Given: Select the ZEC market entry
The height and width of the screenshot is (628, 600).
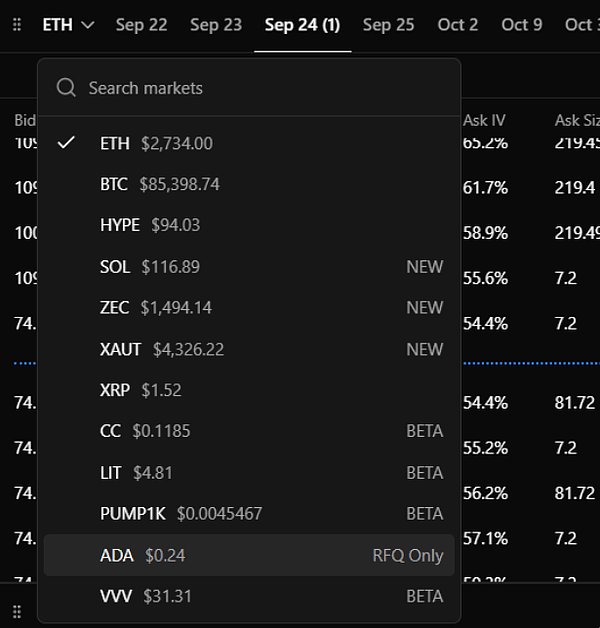Looking at the screenshot, I should click(249, 308).
